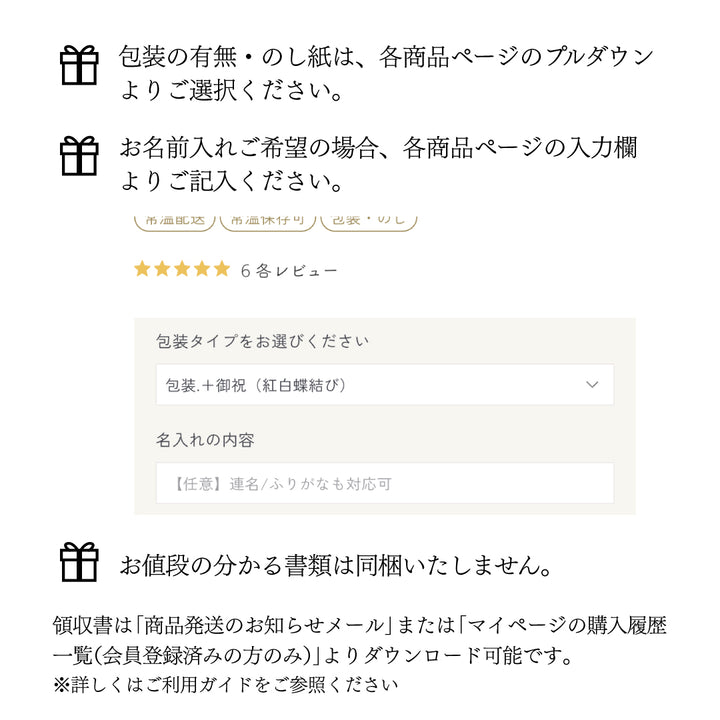The image size is (720, 720).
Task: Click the 名入れの内容 field label
Action: pyautogui.click(x=205, y=440)
